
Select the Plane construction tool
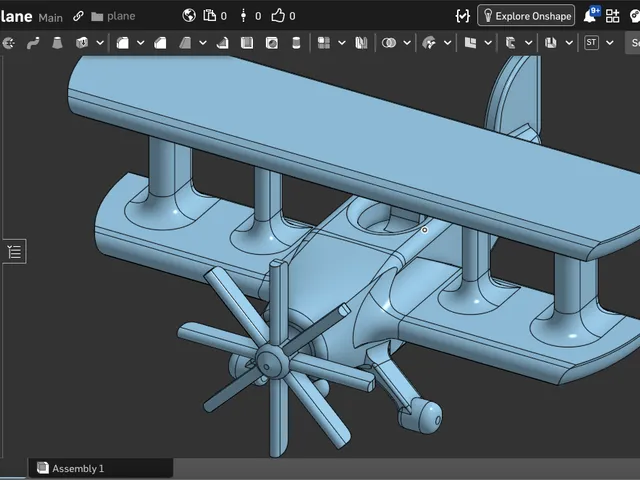click(470, 43)
